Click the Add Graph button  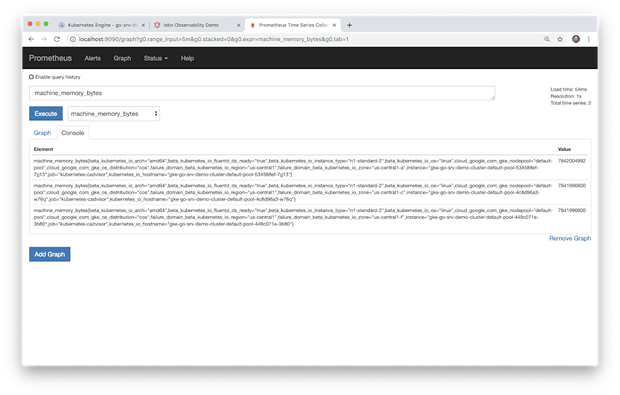click(x=49, y=254)
